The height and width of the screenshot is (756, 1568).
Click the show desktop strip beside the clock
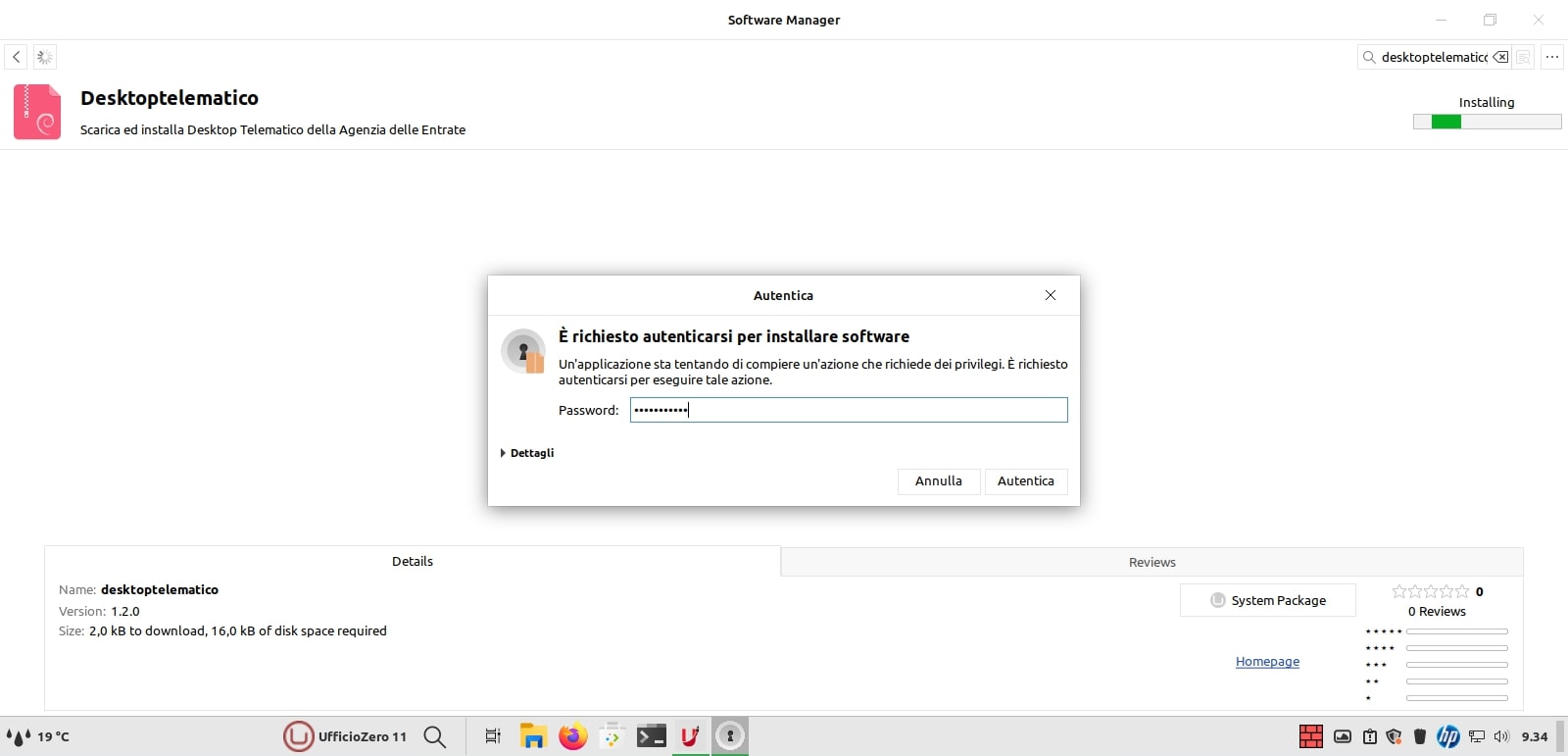(1560, 736)
